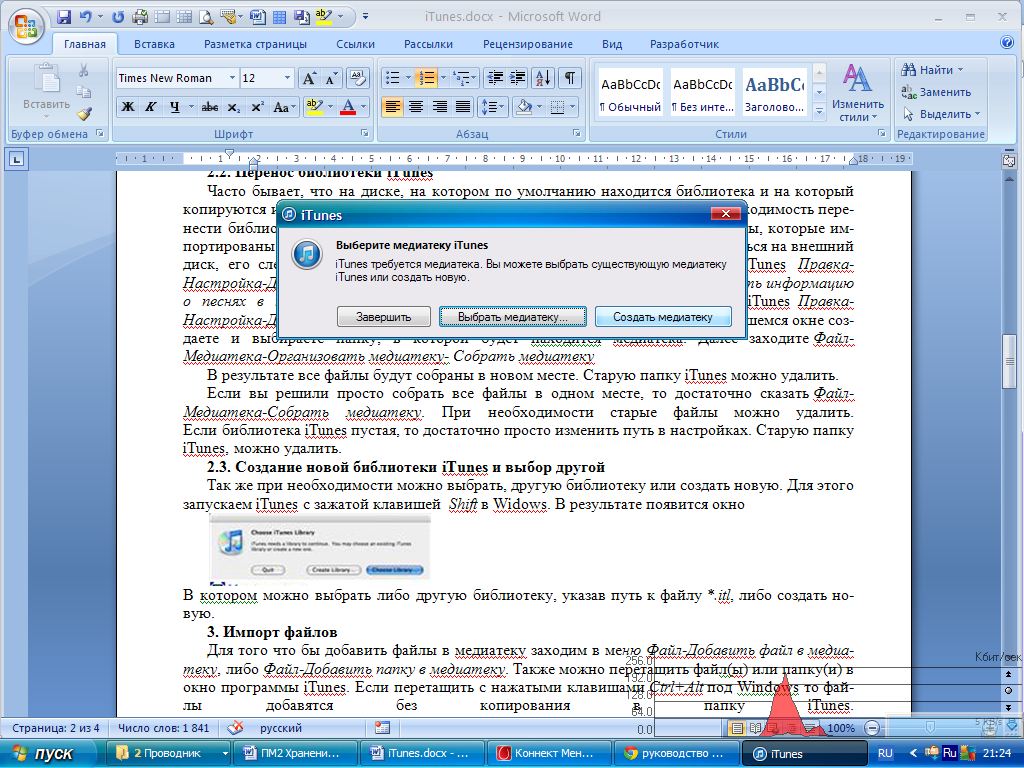Toggle numbered list button

click(x=427, y=78)
